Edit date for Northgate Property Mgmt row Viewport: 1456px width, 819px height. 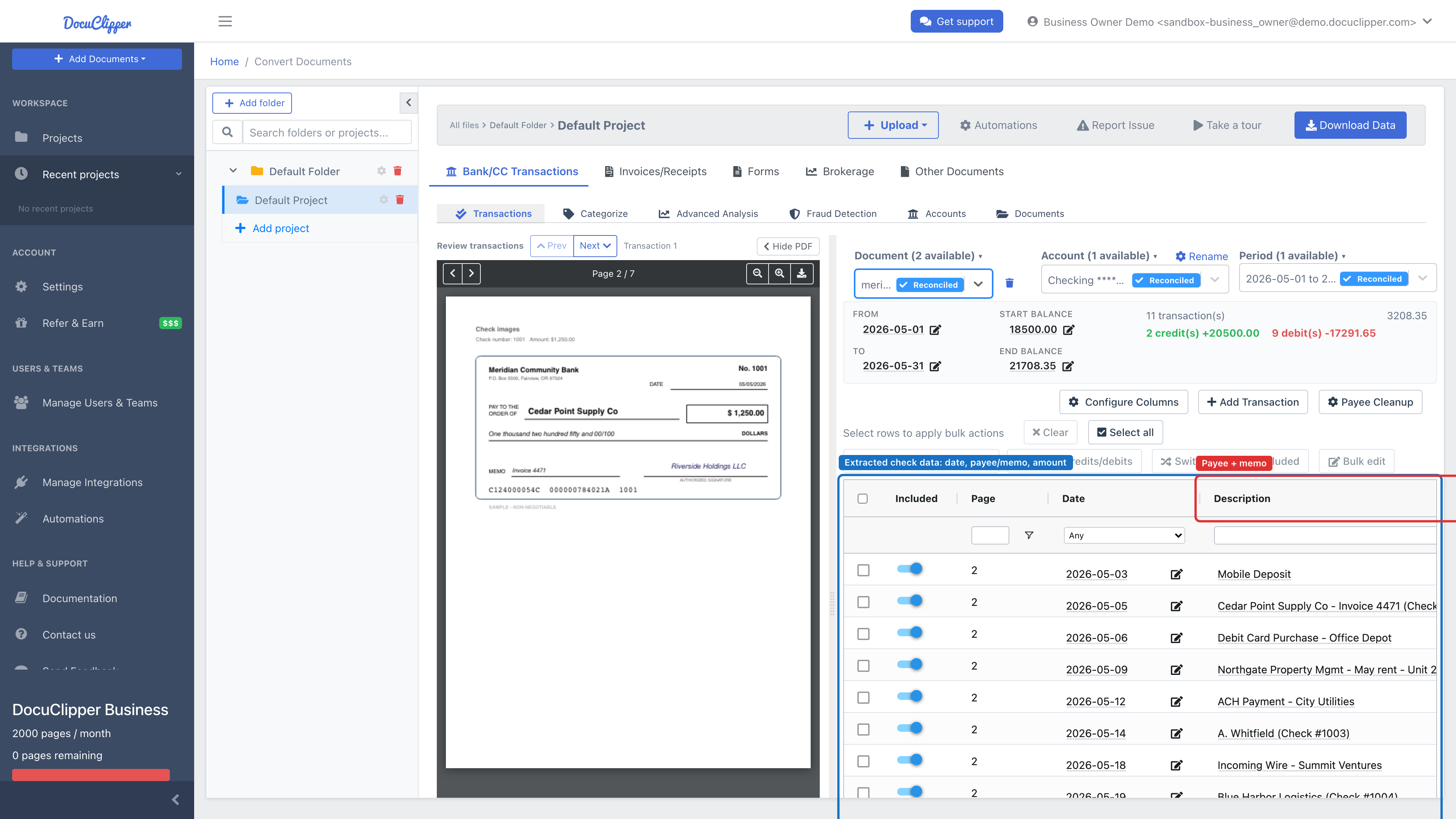pyautogui.click(x=1176, y=670)
